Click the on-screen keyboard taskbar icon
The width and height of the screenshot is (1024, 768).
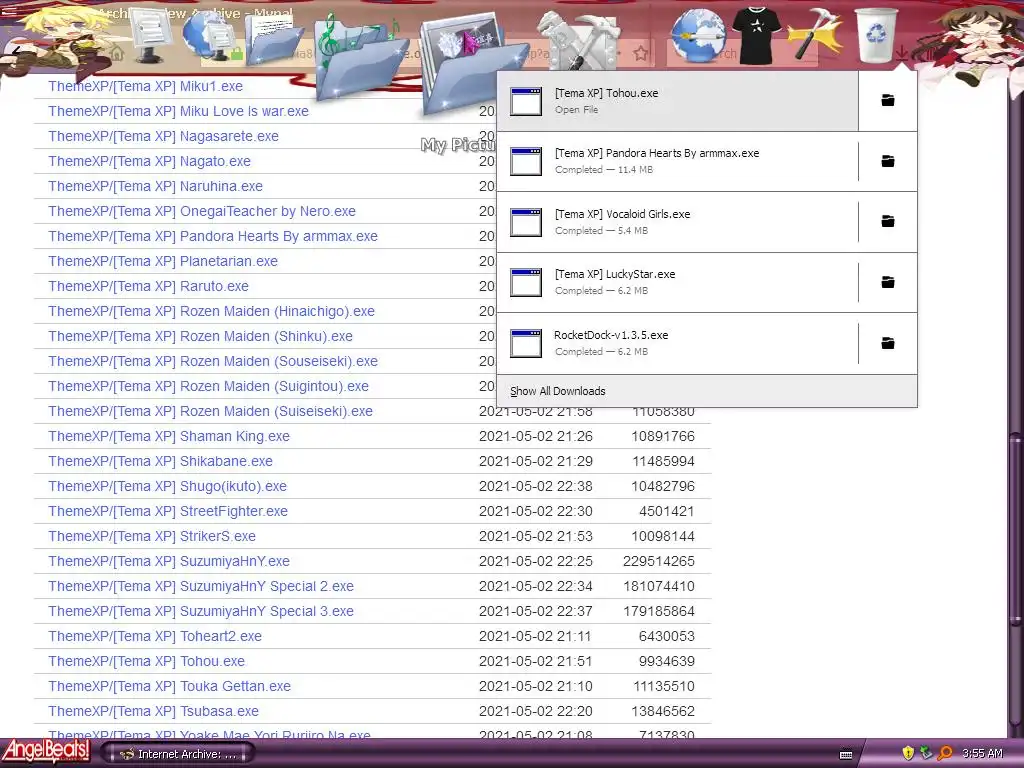pos(846,754)
